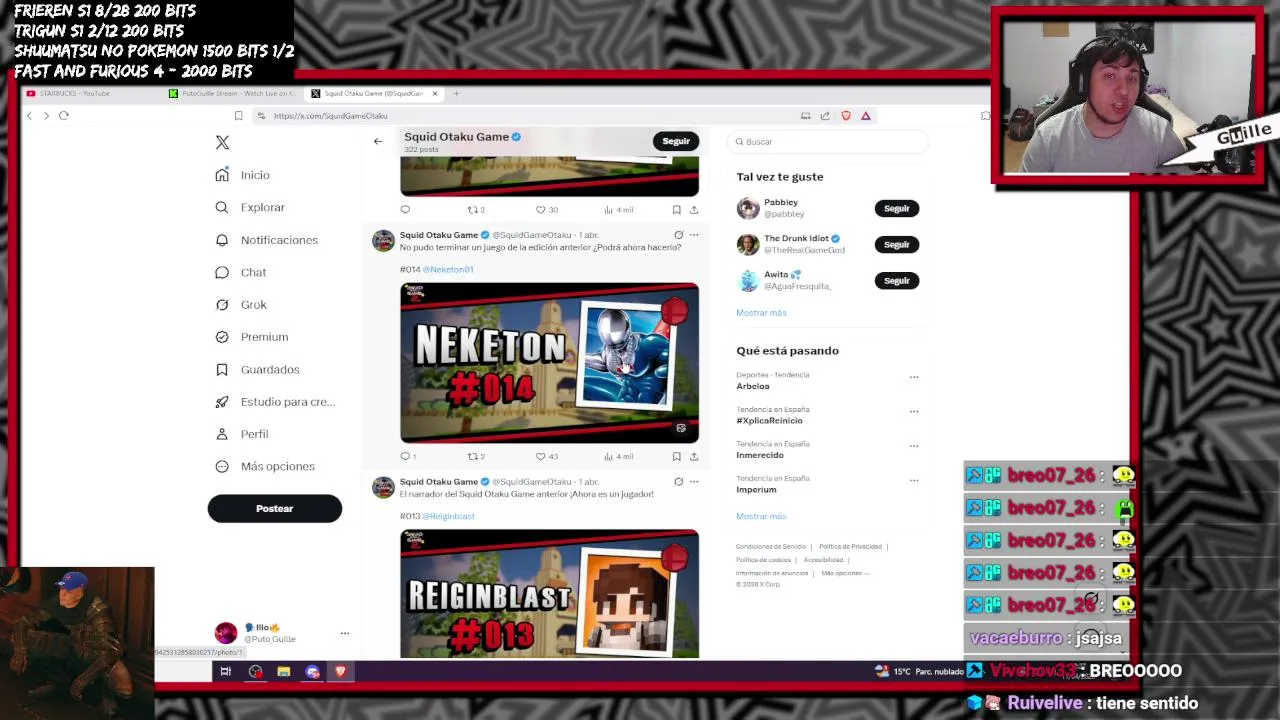Click the @Neketon01 mention link
Image resolution: width=1280 pixels, height=720 pixels.
point(448,269)
